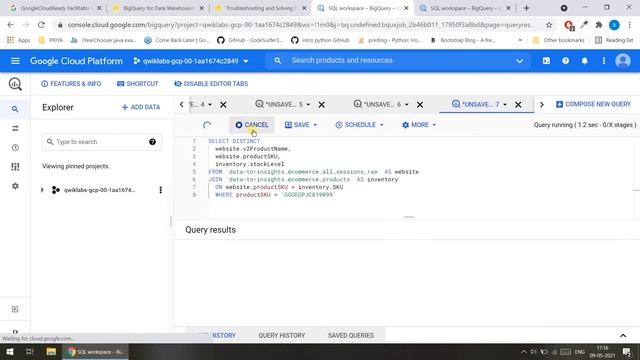Close the UNSAVE 5 query tab
This screenshot has width=640, height=360.
point(322,104)
